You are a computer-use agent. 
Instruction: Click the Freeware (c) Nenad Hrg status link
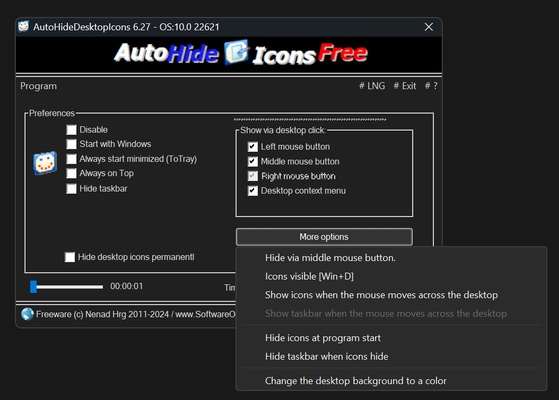click(x=135, y=314)
